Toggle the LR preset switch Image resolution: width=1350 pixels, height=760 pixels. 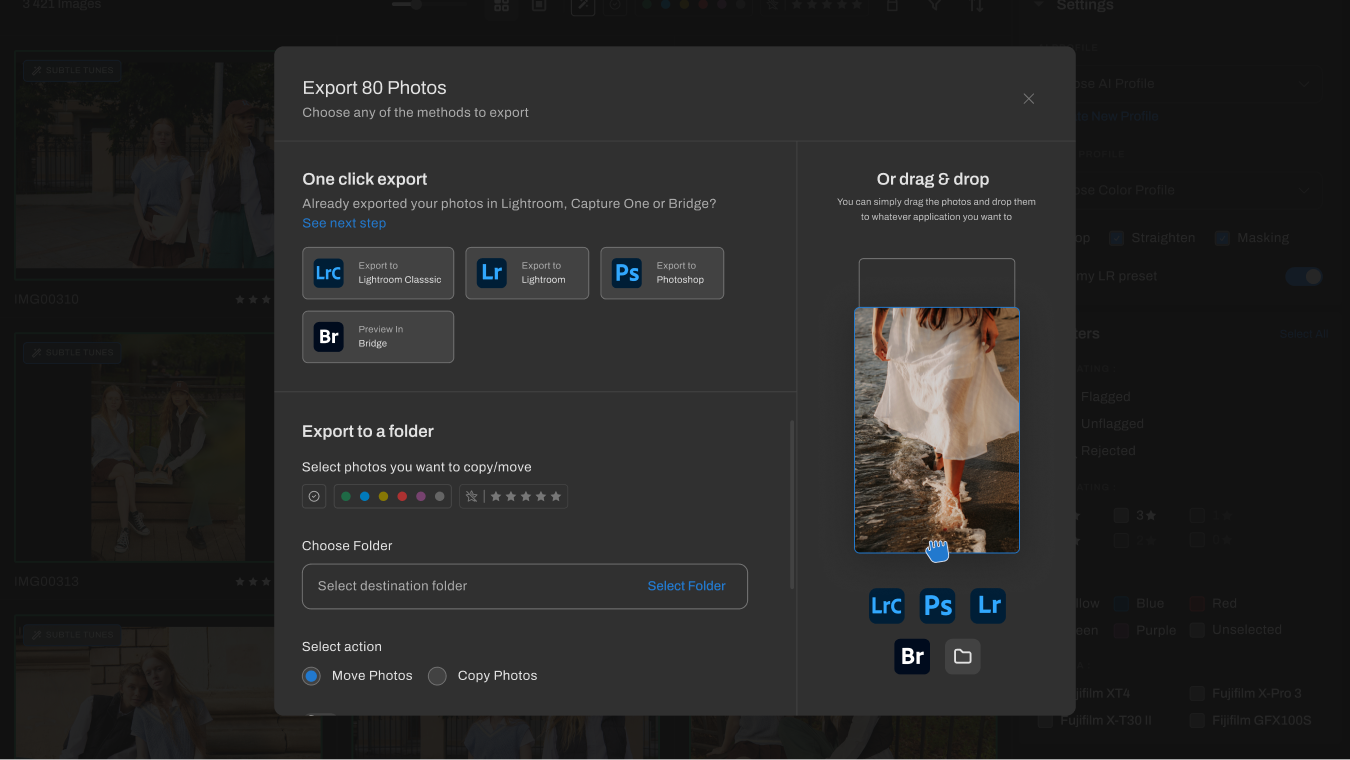(1304, 277)
